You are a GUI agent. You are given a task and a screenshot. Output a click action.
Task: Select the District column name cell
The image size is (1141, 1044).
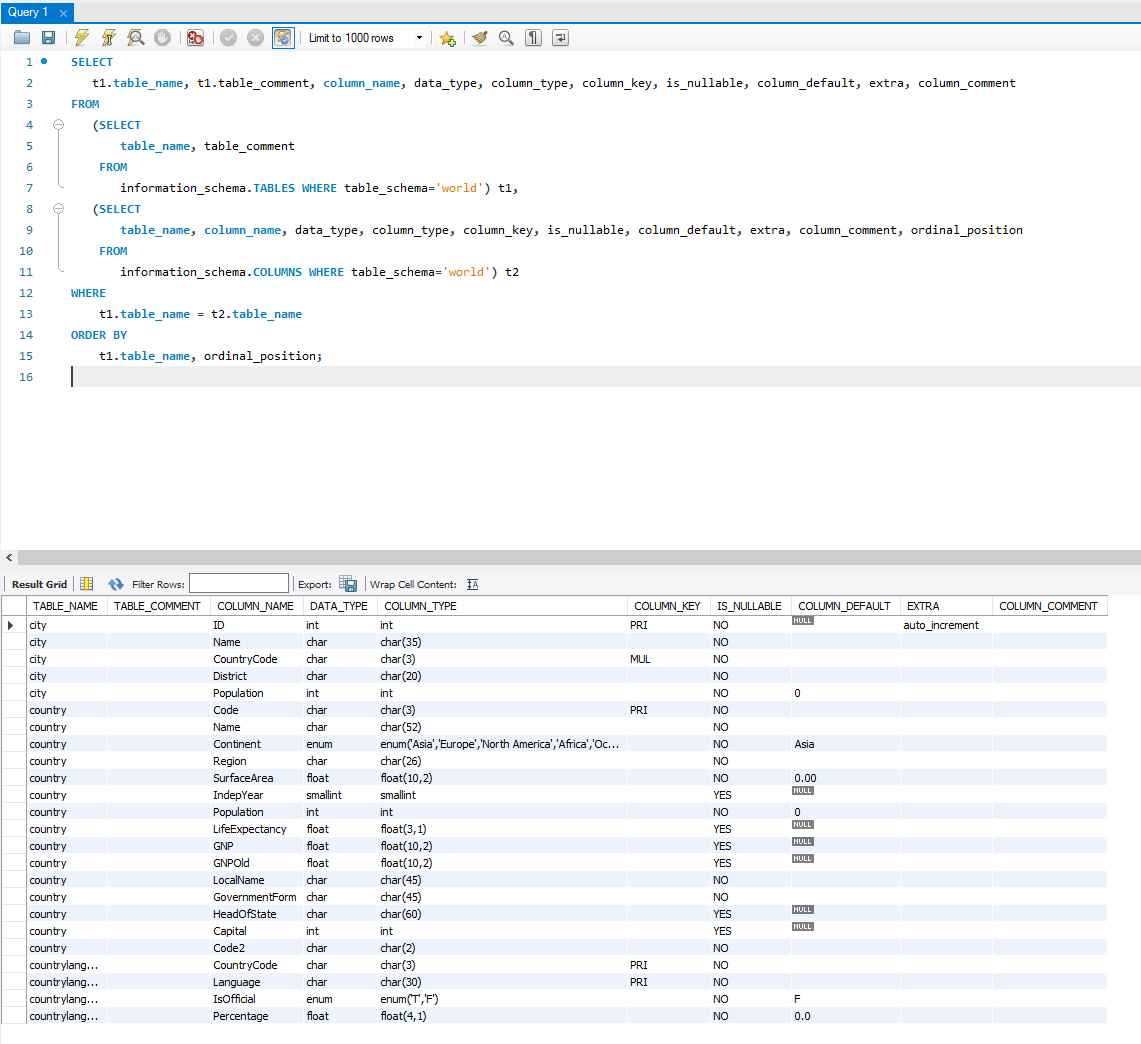tap(256, 676)
